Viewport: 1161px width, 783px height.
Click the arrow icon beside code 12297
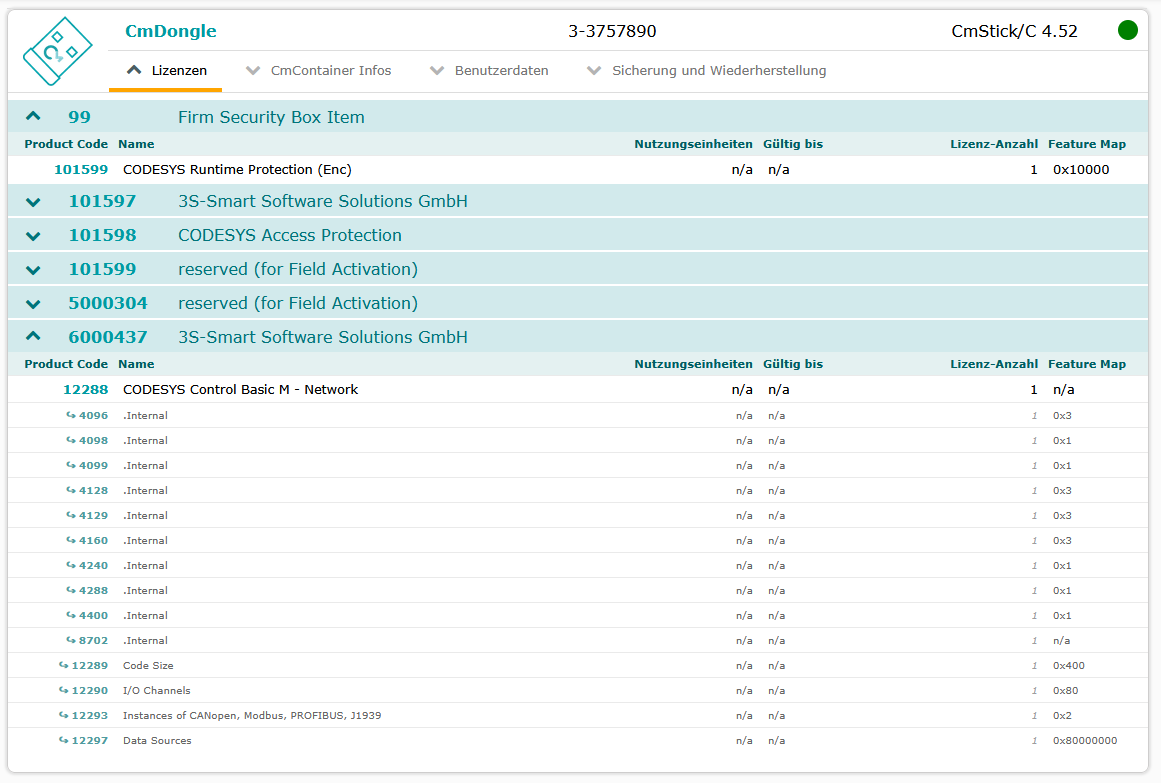coord(64,740)
